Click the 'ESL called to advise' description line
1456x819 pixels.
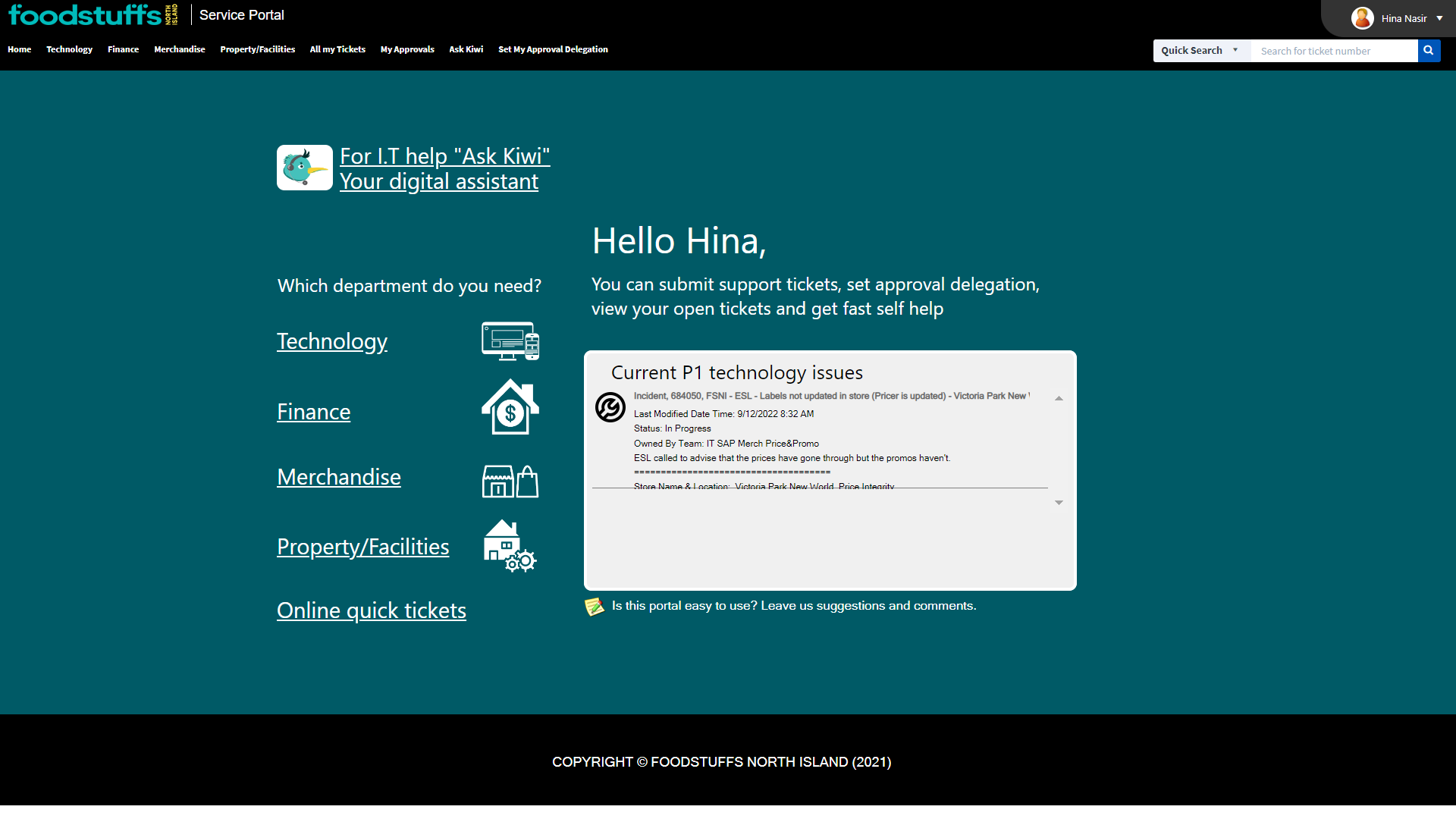pos(792,458)
